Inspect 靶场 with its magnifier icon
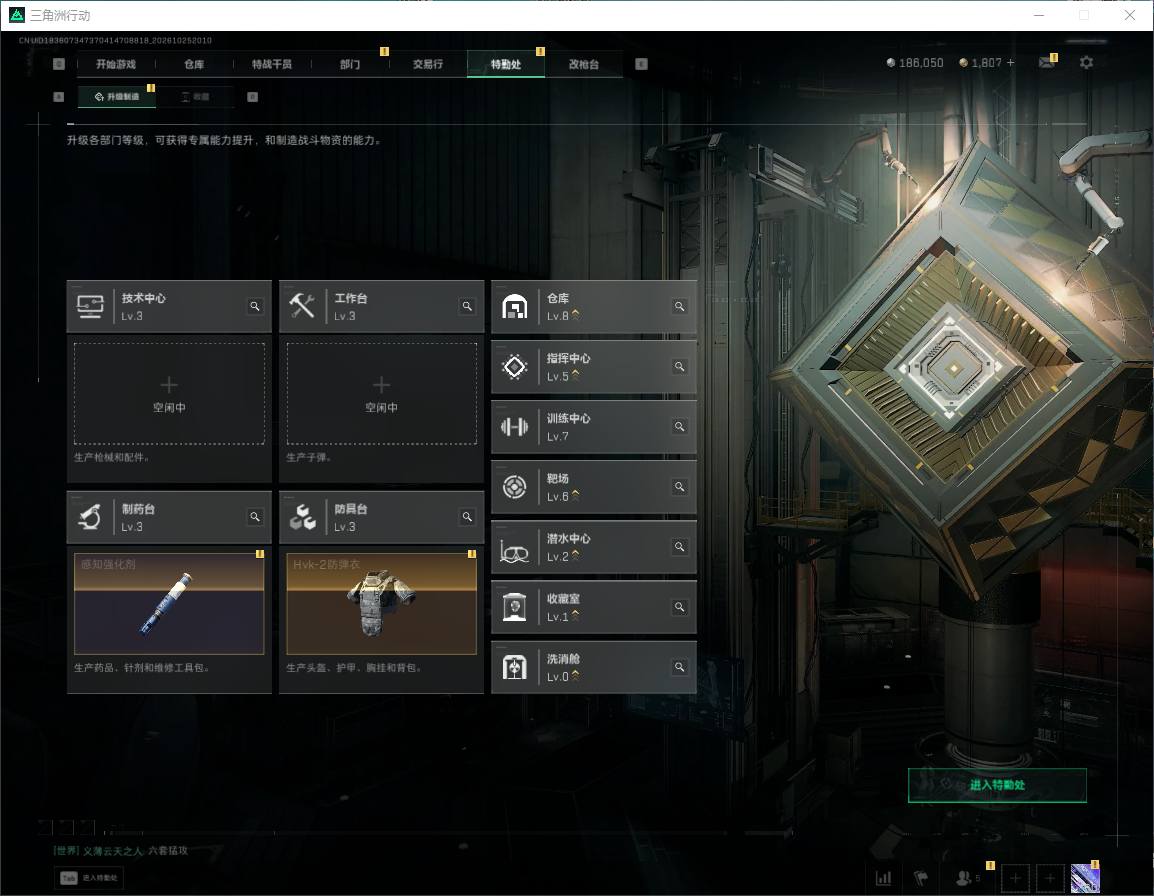1154x896 pixels. pos(679,487)
